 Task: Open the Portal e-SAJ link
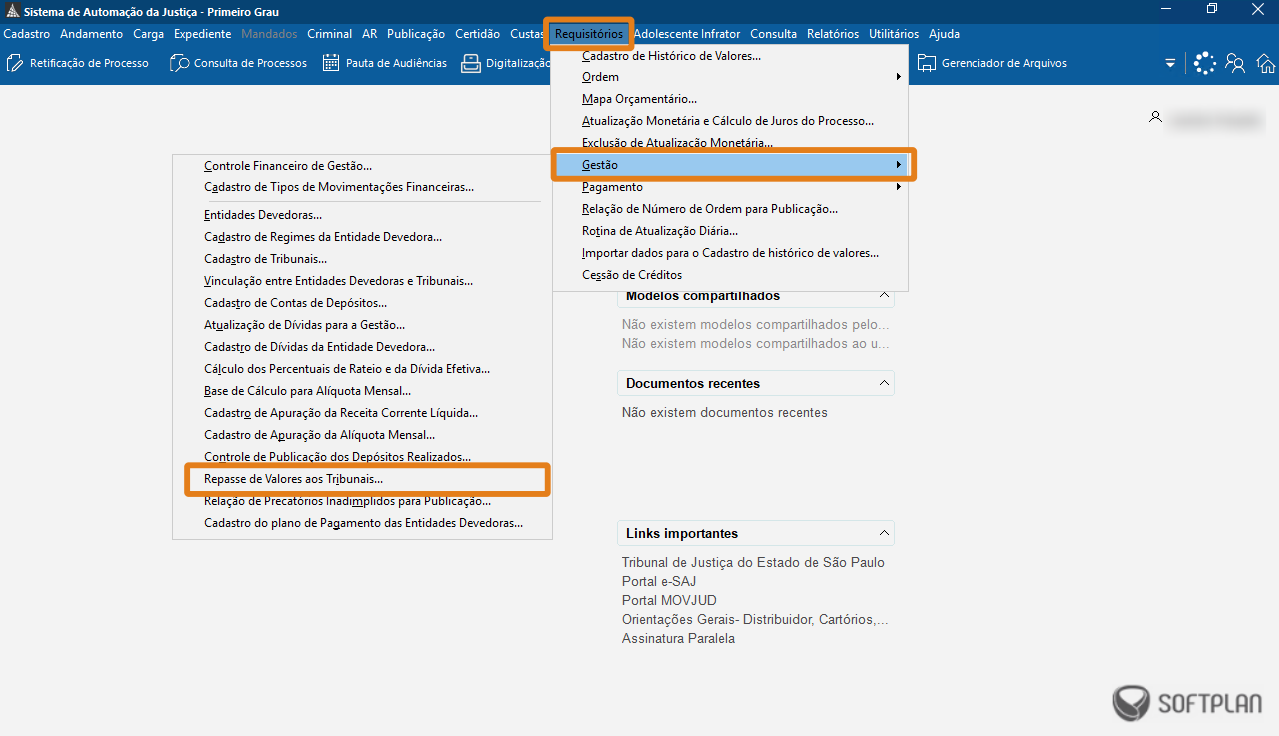(x=659, y=581)
